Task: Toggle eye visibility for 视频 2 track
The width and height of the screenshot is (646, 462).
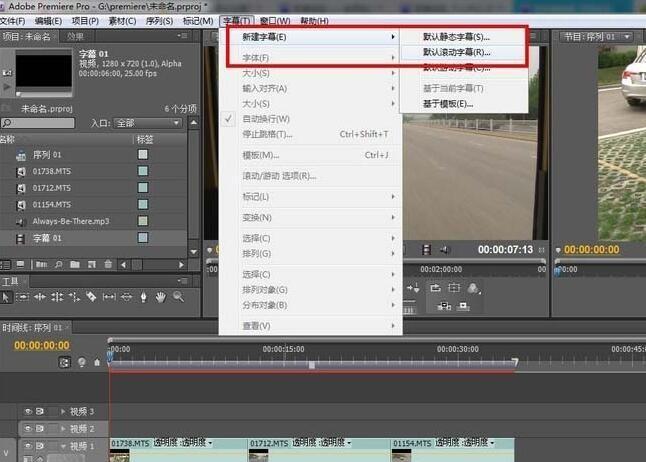Action: (x=28, y=429)
